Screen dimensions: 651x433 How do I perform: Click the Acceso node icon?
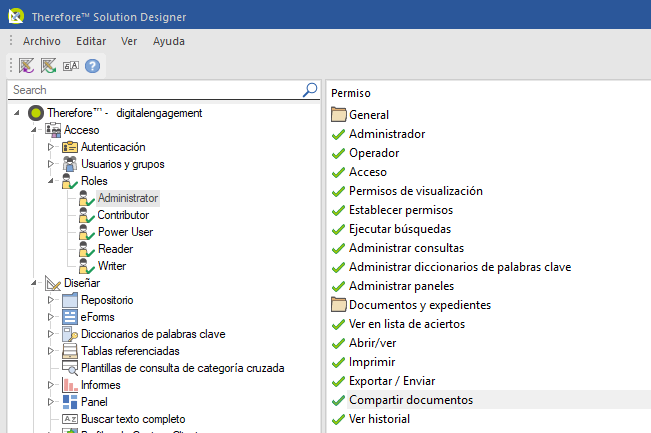[x=53, y=130]
